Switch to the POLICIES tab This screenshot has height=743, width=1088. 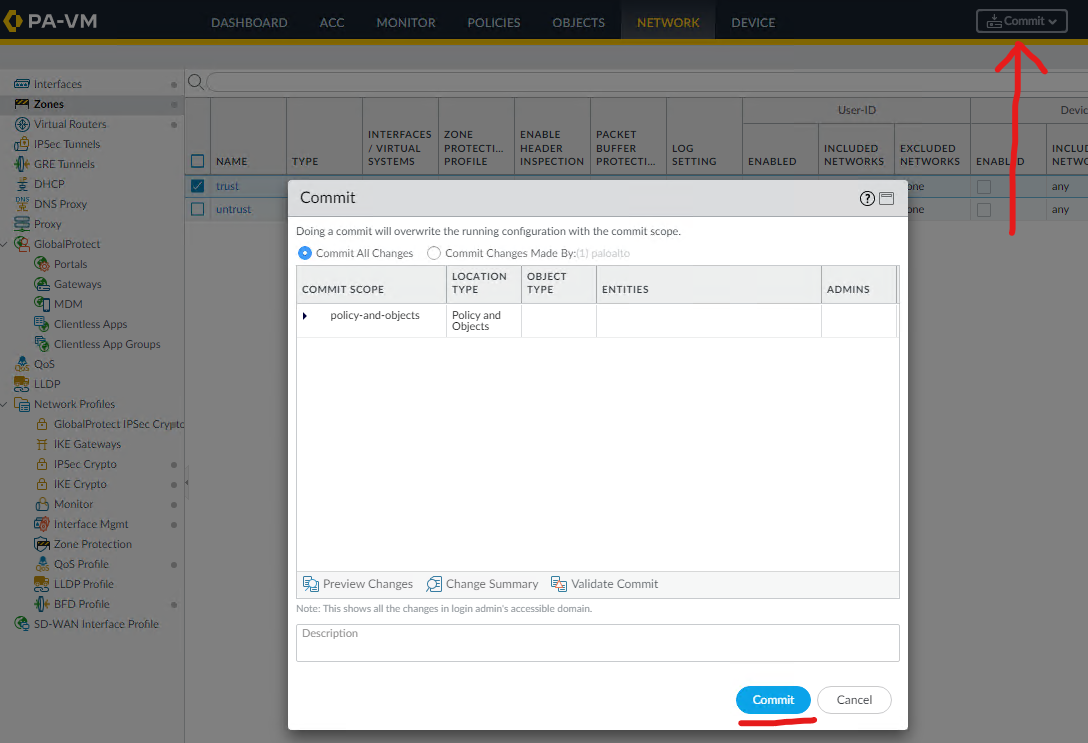tap(494, 22)
